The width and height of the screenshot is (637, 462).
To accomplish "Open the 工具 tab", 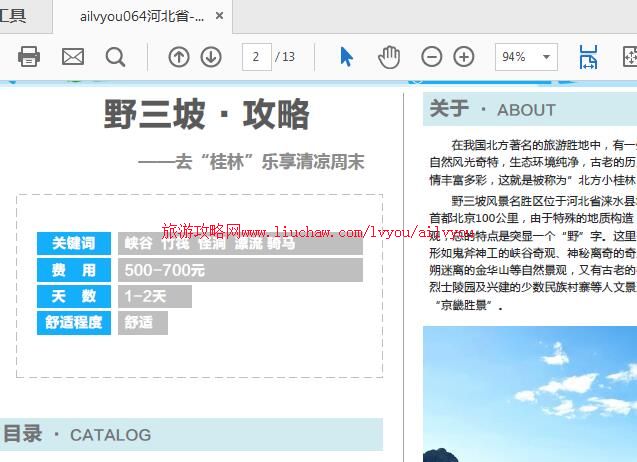I will tap(14, 16).
